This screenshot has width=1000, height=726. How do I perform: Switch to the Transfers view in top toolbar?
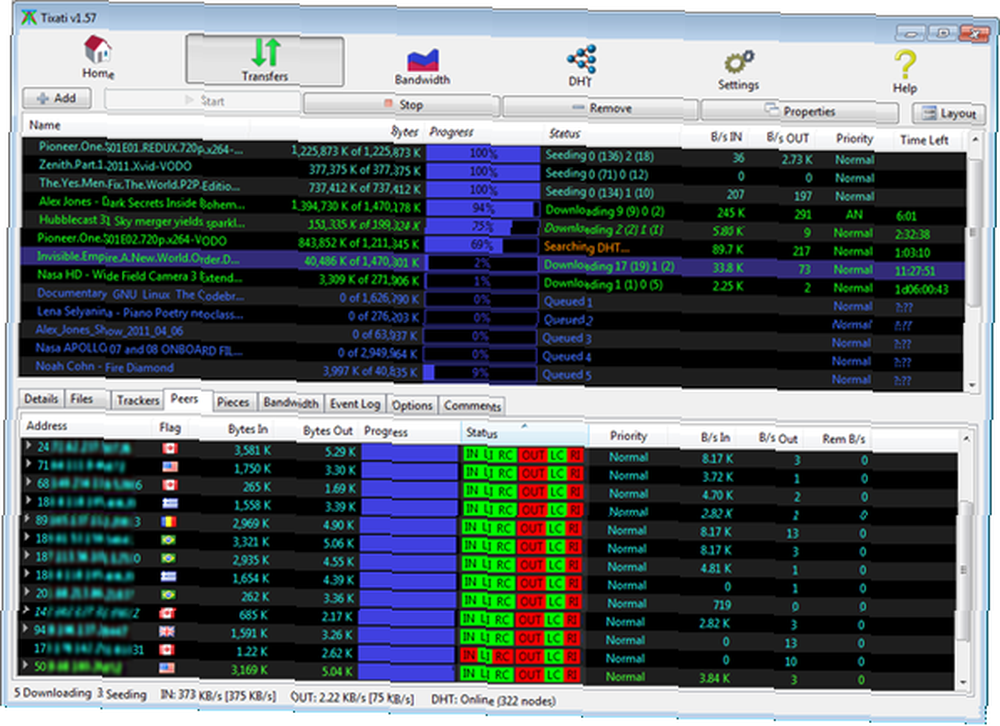pyautogui.click(x=265, y=60)
